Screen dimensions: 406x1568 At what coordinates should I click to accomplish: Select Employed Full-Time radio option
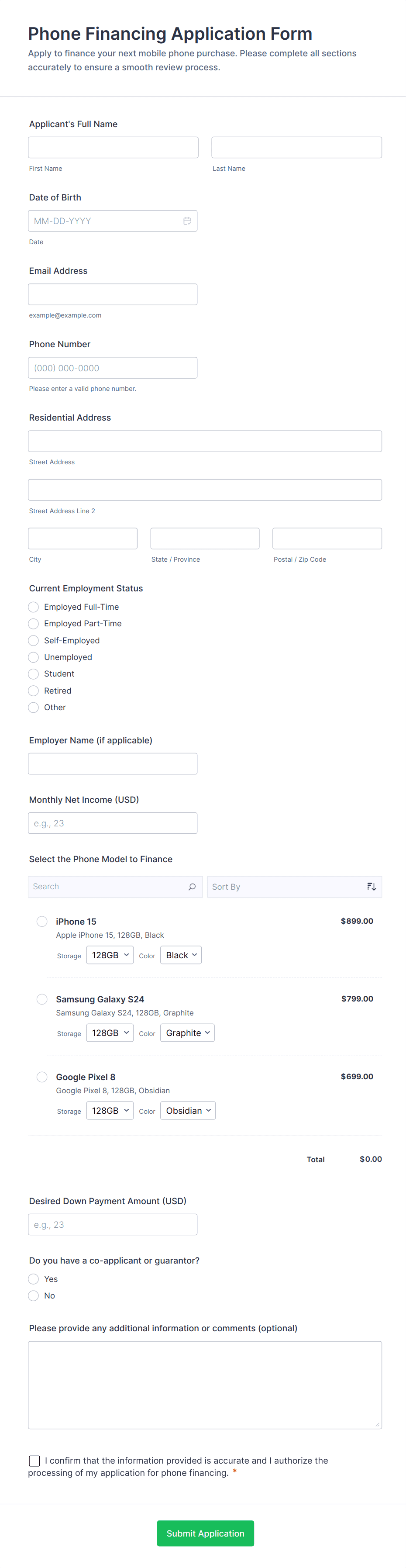[x=34, y=607]
